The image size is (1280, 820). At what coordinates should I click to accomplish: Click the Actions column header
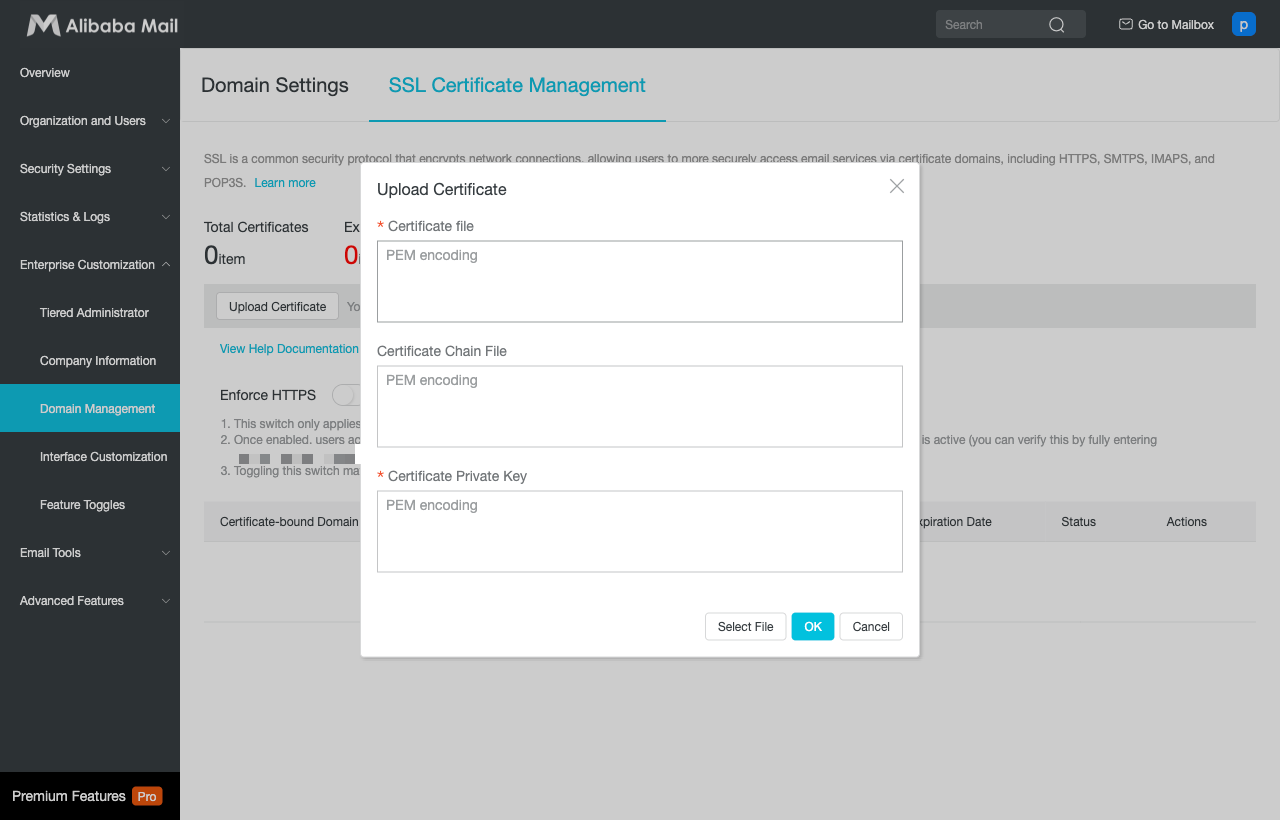1186,522
